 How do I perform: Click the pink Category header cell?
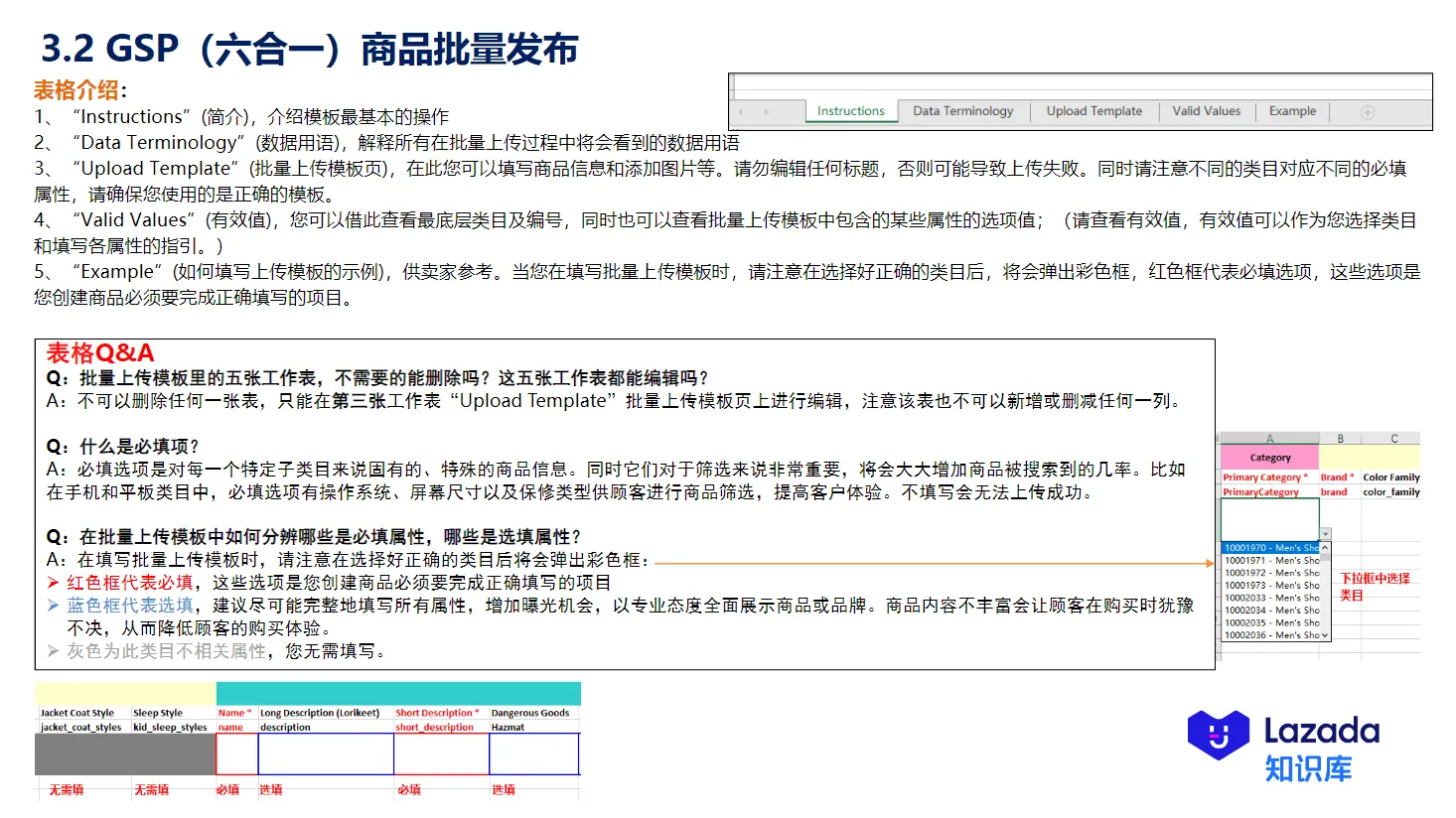[x=1269, y=458]
